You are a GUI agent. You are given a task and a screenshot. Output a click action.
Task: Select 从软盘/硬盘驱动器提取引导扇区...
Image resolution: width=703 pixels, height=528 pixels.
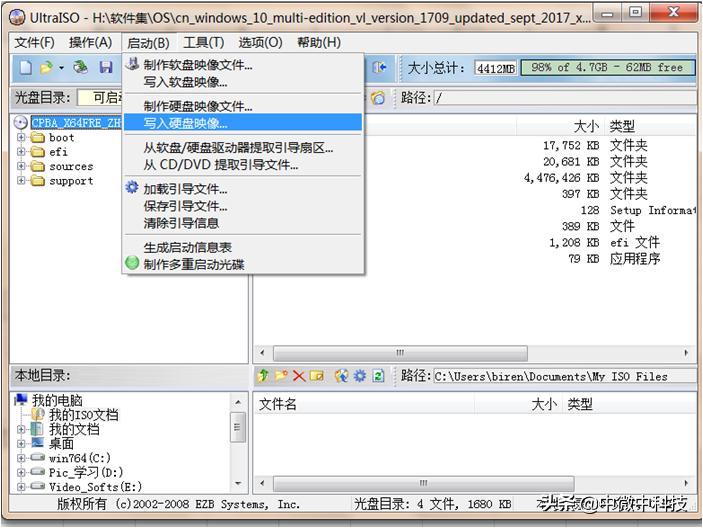point(243,147)
